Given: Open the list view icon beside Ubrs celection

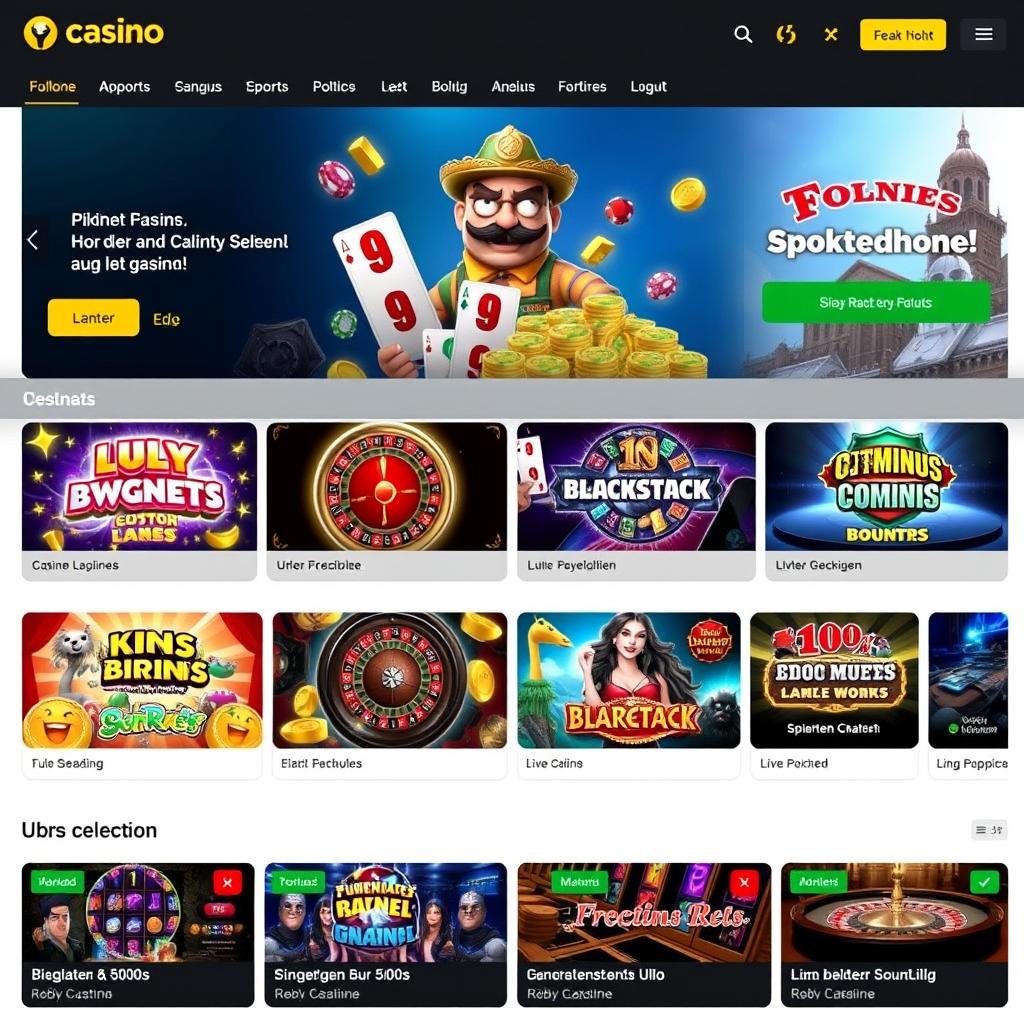Looking at the screenshot, I should click(989, 829).
